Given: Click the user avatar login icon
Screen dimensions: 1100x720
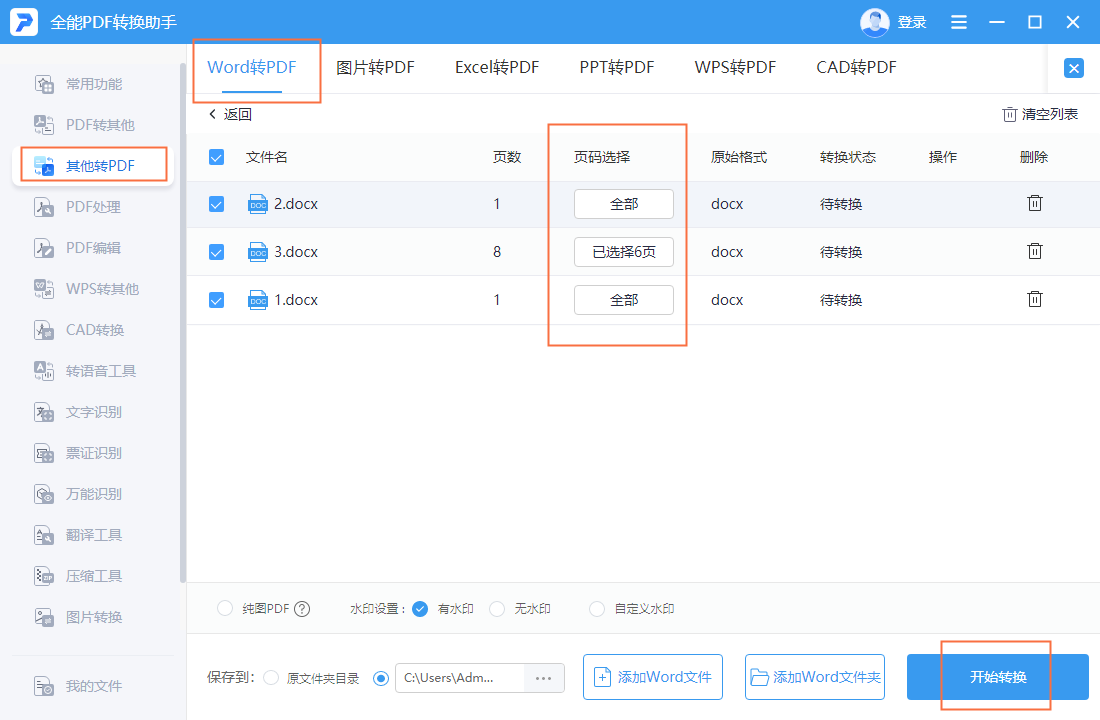Looking at the screenshot, I should pyautogui.click(x=874, y=22).
